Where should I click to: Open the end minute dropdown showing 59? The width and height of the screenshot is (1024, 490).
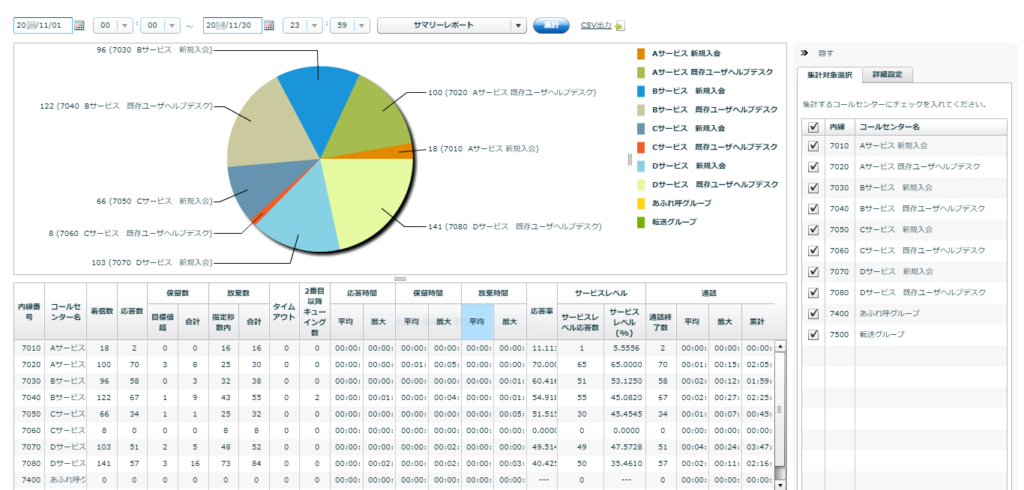point(350,25)
